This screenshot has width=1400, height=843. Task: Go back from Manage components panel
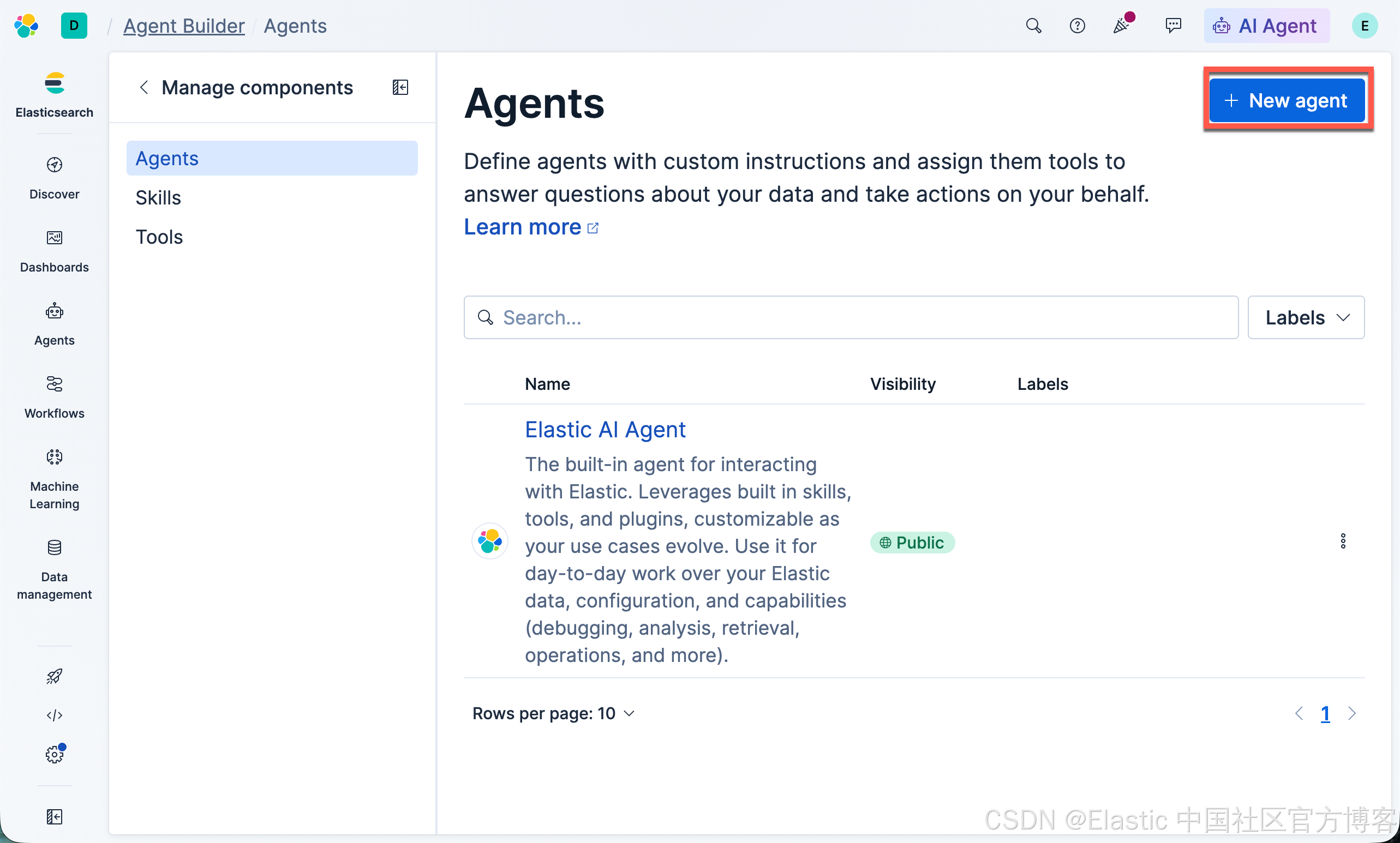143,87
